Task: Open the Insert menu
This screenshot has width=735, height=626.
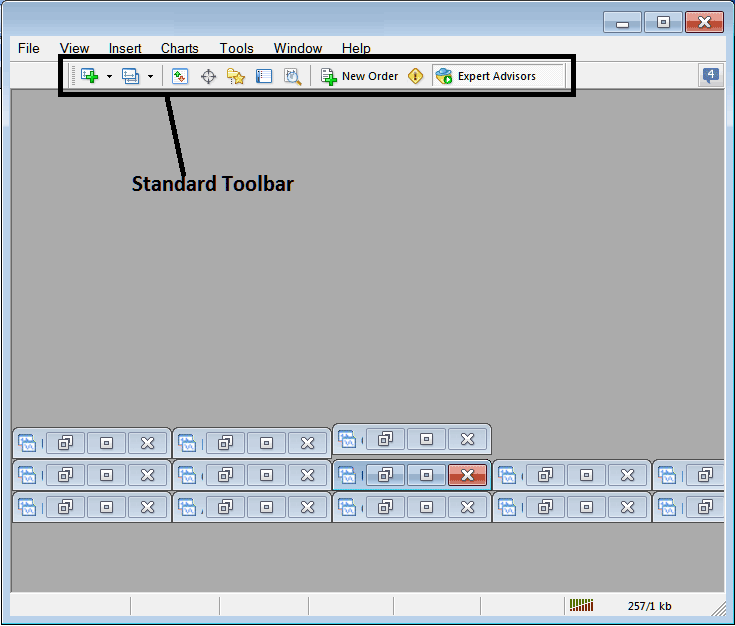Action: coord(125,48)
